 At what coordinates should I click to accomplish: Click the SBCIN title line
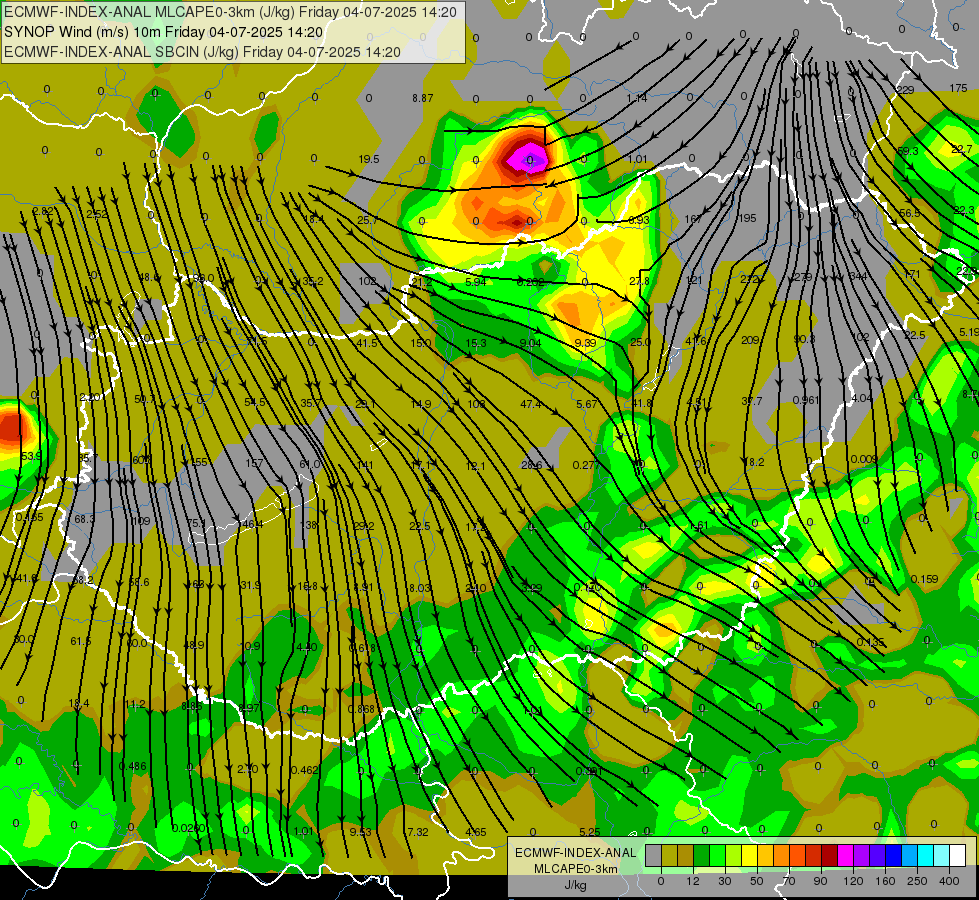pos(202,52)
